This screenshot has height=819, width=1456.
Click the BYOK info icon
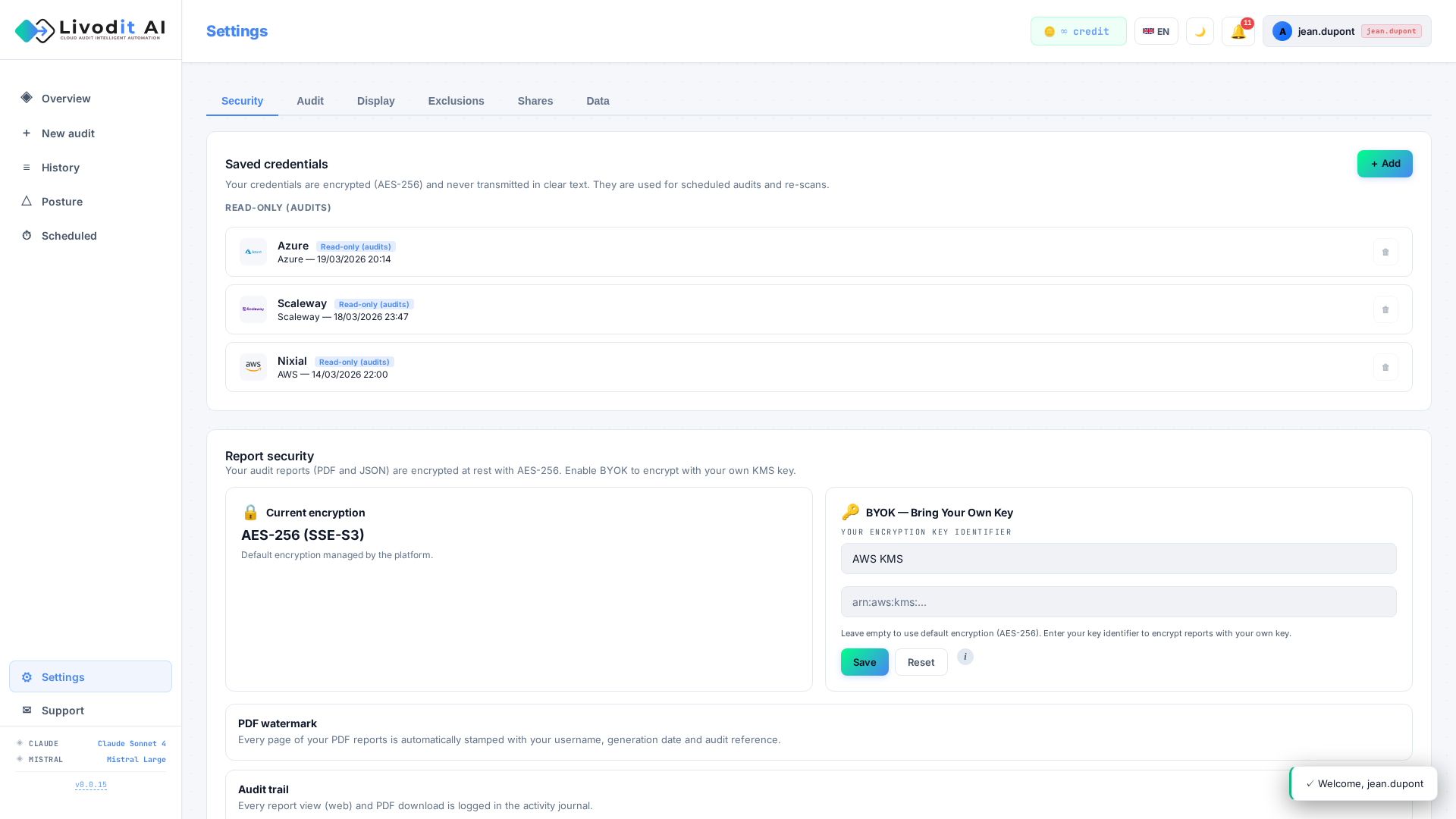pos(965,657)
